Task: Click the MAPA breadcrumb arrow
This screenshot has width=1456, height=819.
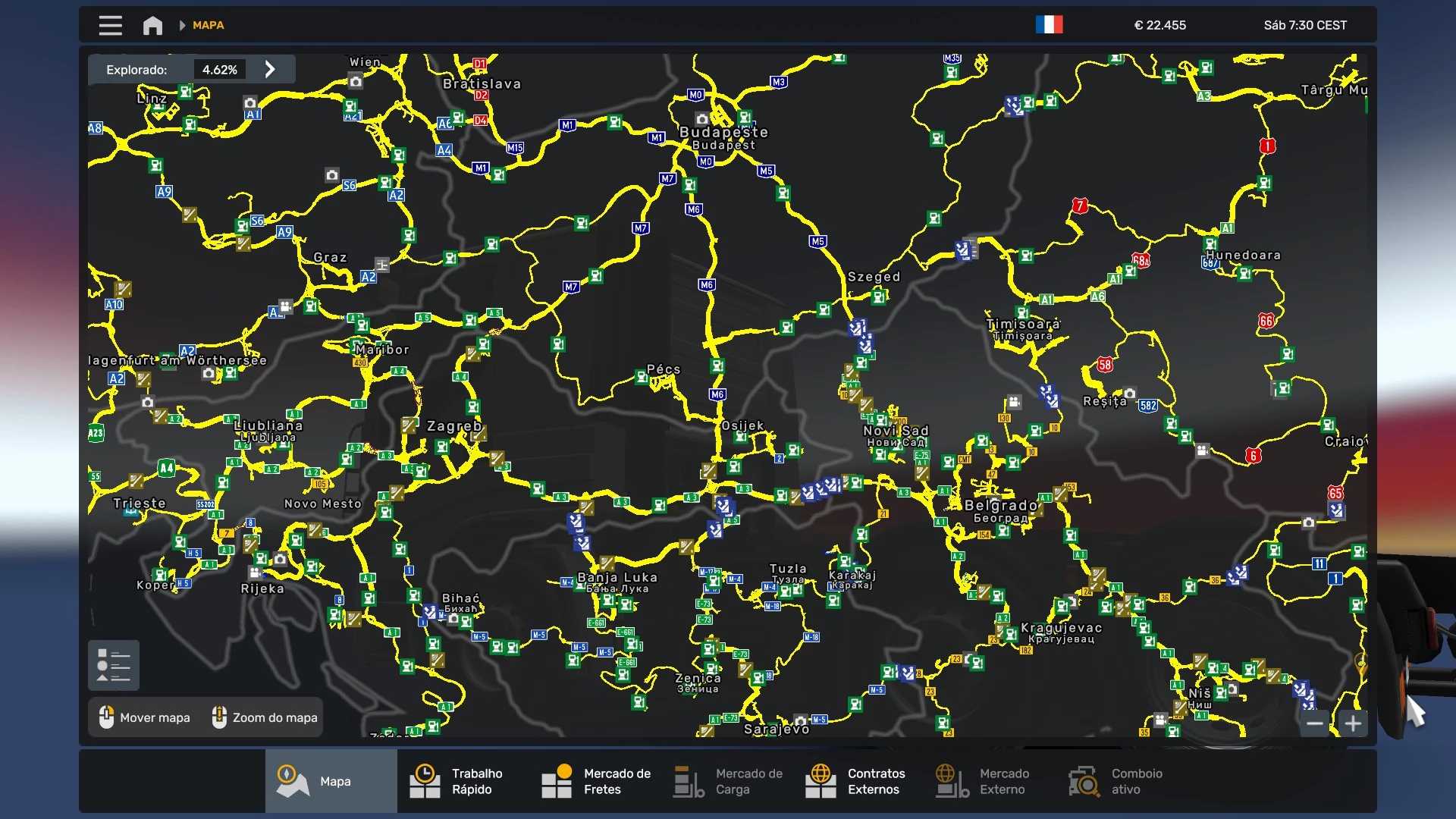Action: click(x=182, y=25)
